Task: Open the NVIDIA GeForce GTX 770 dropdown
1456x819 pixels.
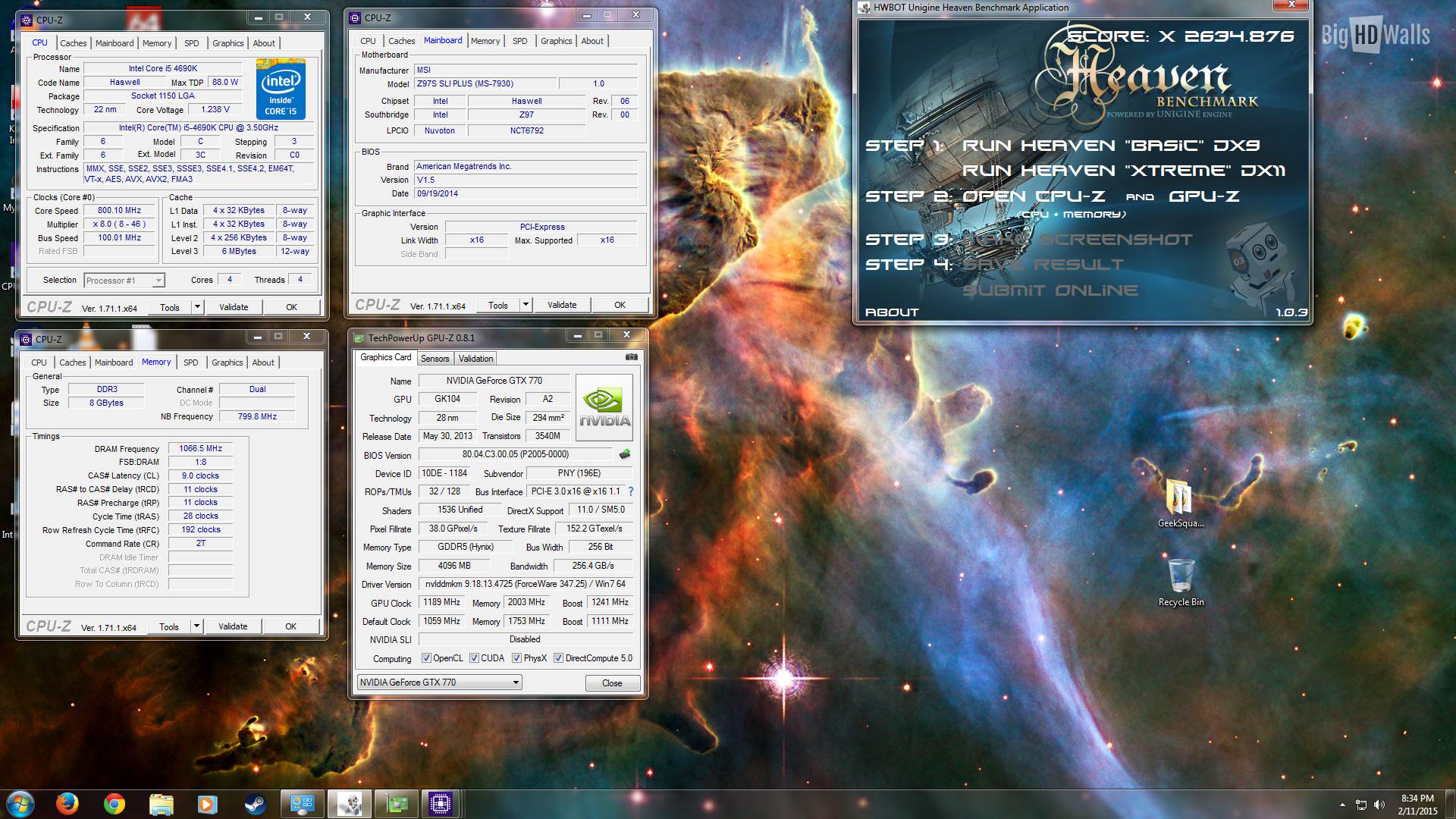Action: [440, 682]
